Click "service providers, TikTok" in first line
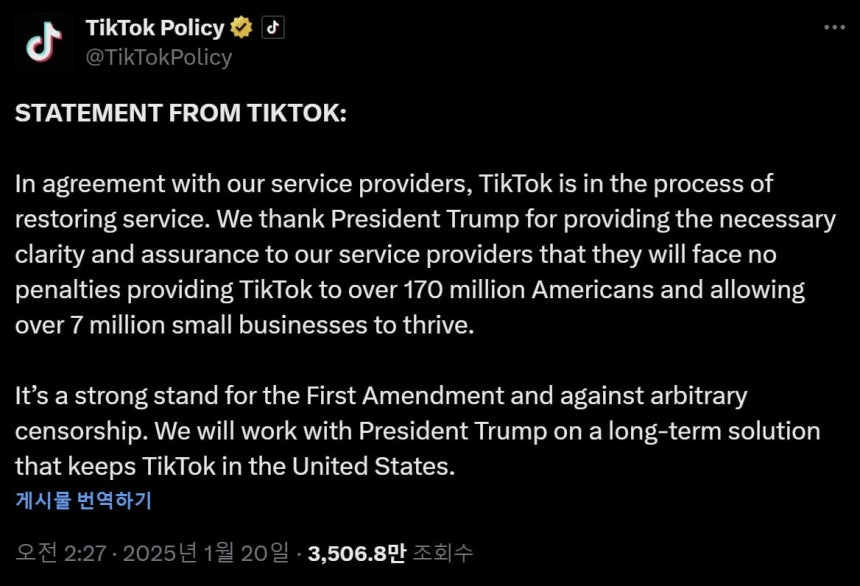860x586 pixels. [412, 184]
